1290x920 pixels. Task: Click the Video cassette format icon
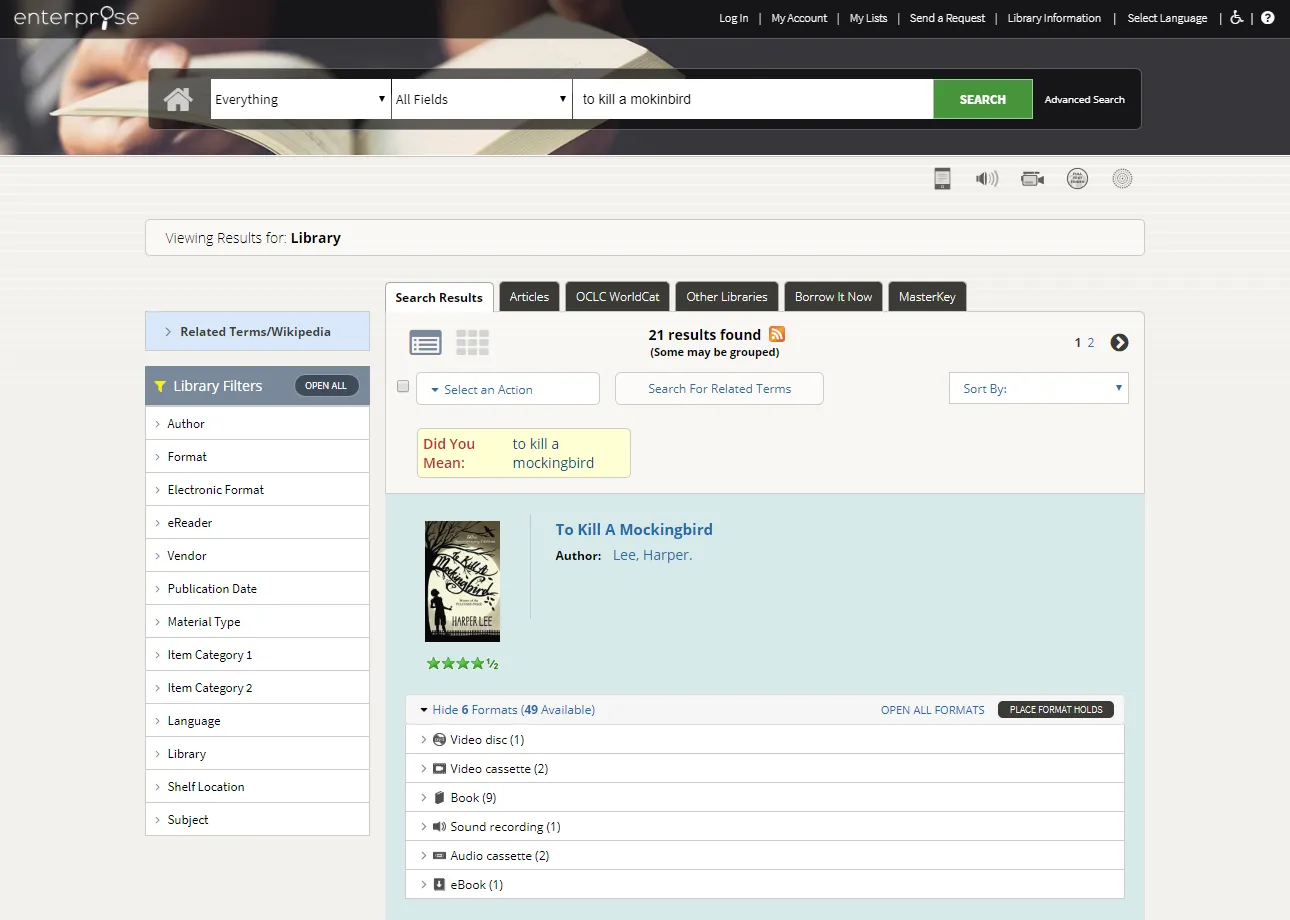pos(439,769)
